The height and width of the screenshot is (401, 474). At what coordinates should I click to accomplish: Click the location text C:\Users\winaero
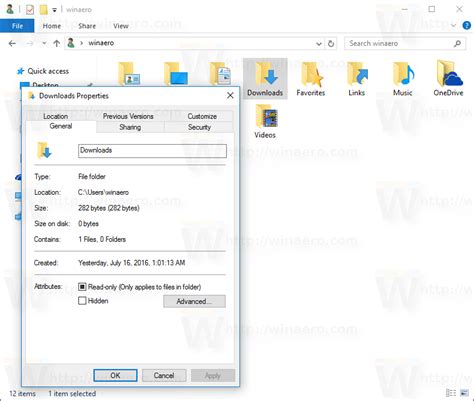(x=103, y=192)
